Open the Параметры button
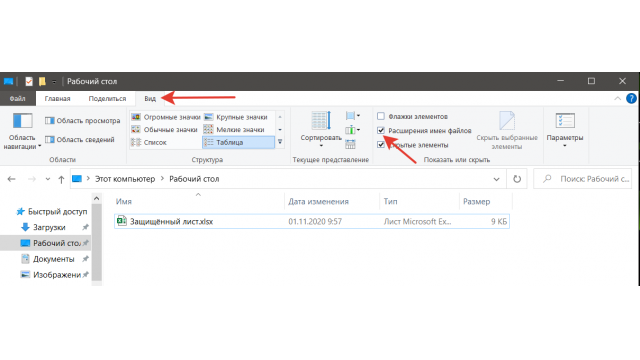Screen dimensions: 640x360 [565, 131]
